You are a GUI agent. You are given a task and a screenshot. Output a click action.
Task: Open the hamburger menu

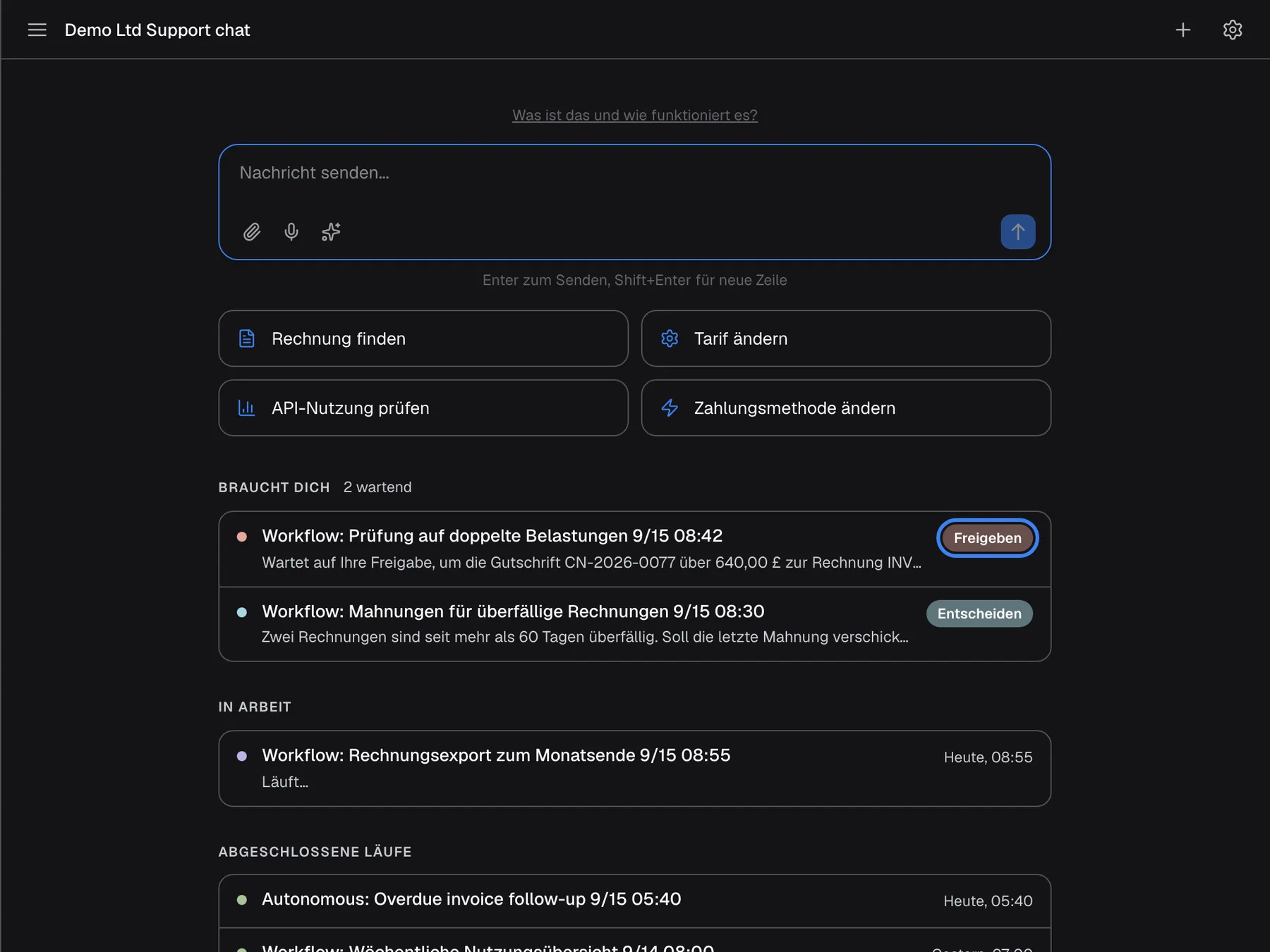pyautogui.click(x=37, y=30)
